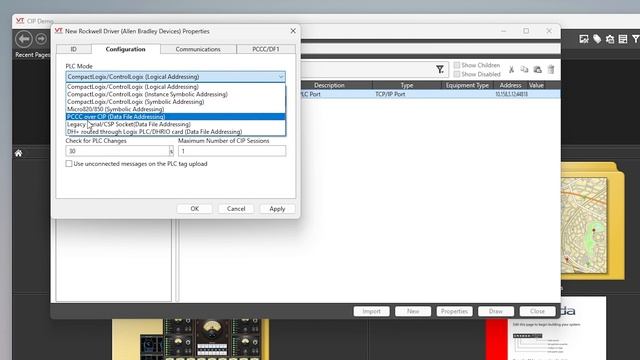Screen dimensions: 640x360
Task: Click OK in driver properties
Action: (195, 209)
